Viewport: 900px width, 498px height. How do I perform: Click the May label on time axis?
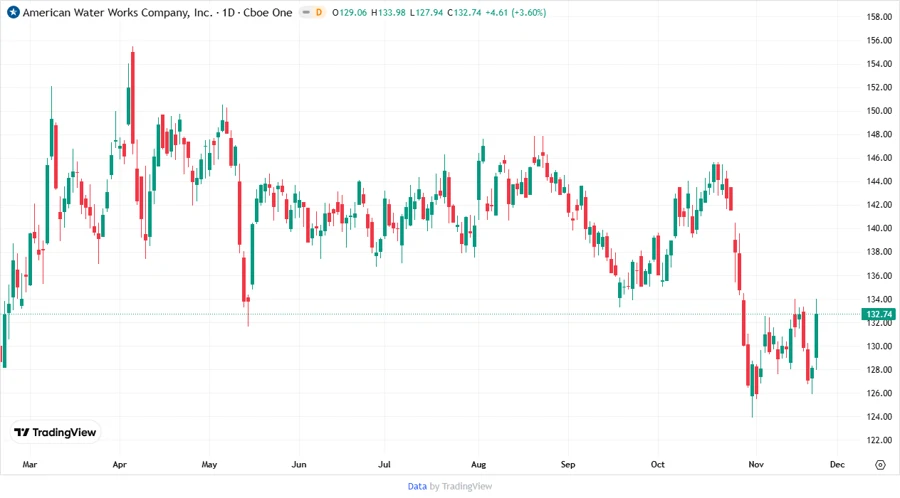(x=210, y=465)
